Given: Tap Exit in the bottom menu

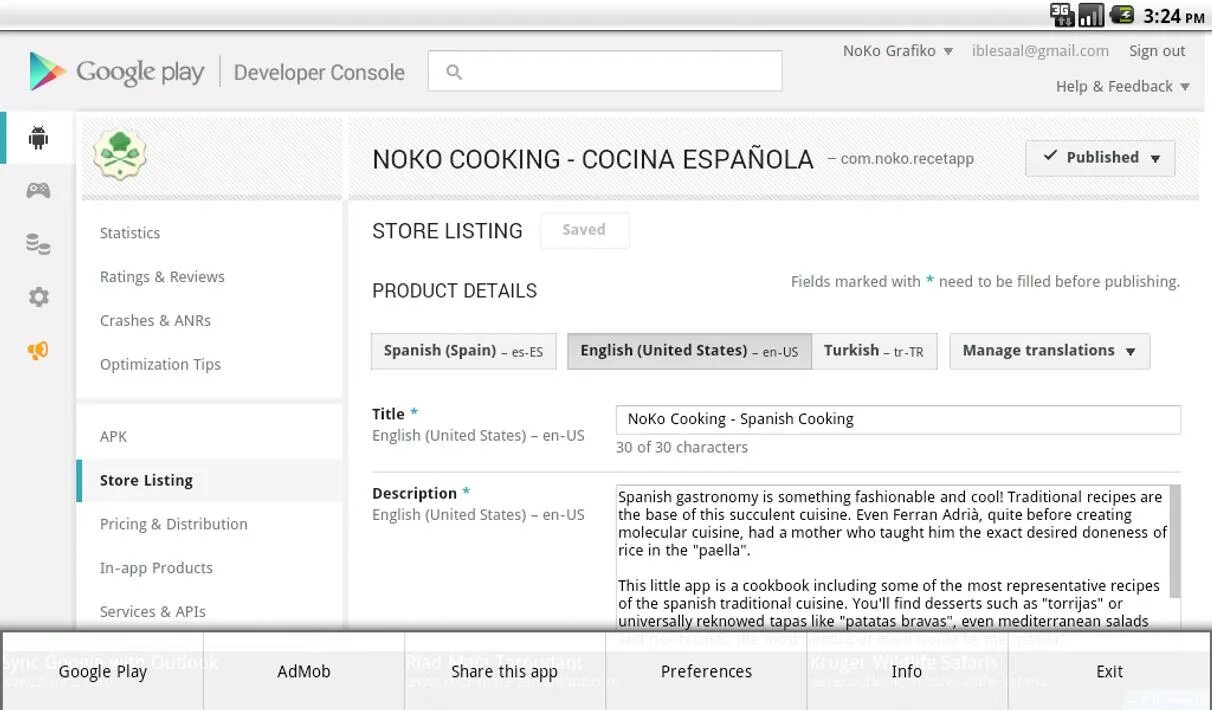Looking at the screenshot, I should (1109, 671).
